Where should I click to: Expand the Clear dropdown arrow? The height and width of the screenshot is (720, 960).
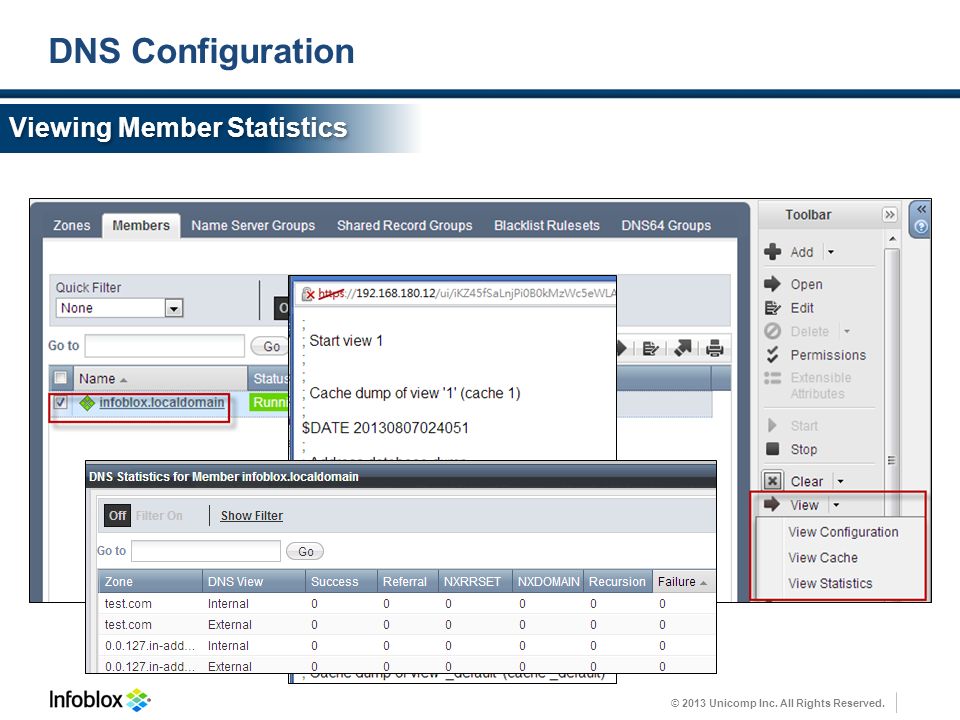(x=841, y=481)
